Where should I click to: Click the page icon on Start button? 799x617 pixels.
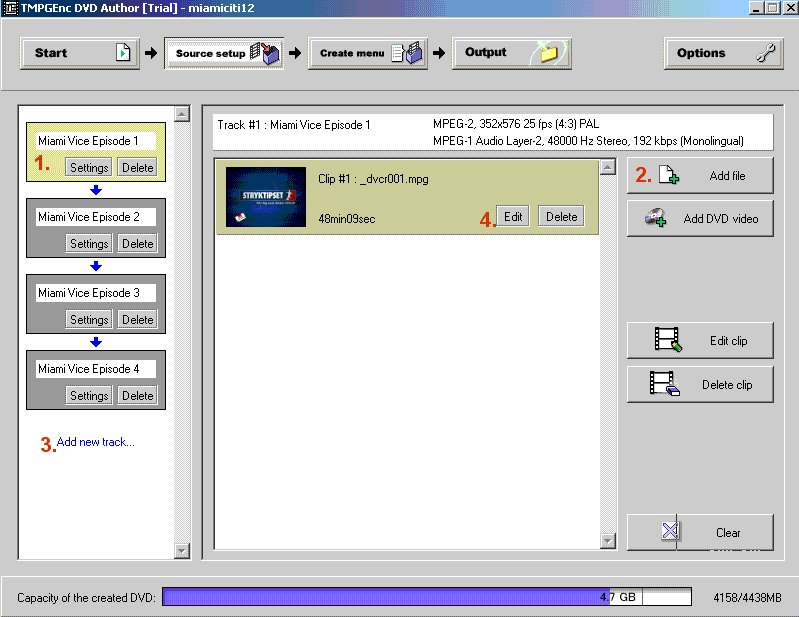coord(123,52)
